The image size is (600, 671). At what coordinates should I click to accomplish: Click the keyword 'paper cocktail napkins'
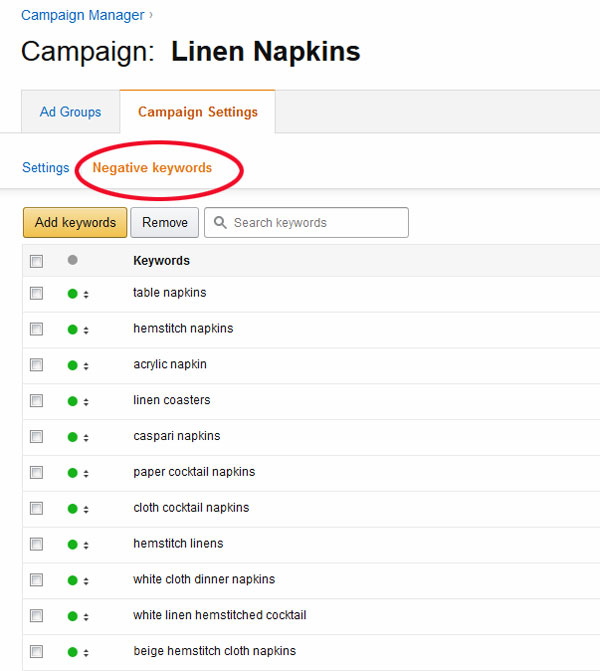[194, 472]
